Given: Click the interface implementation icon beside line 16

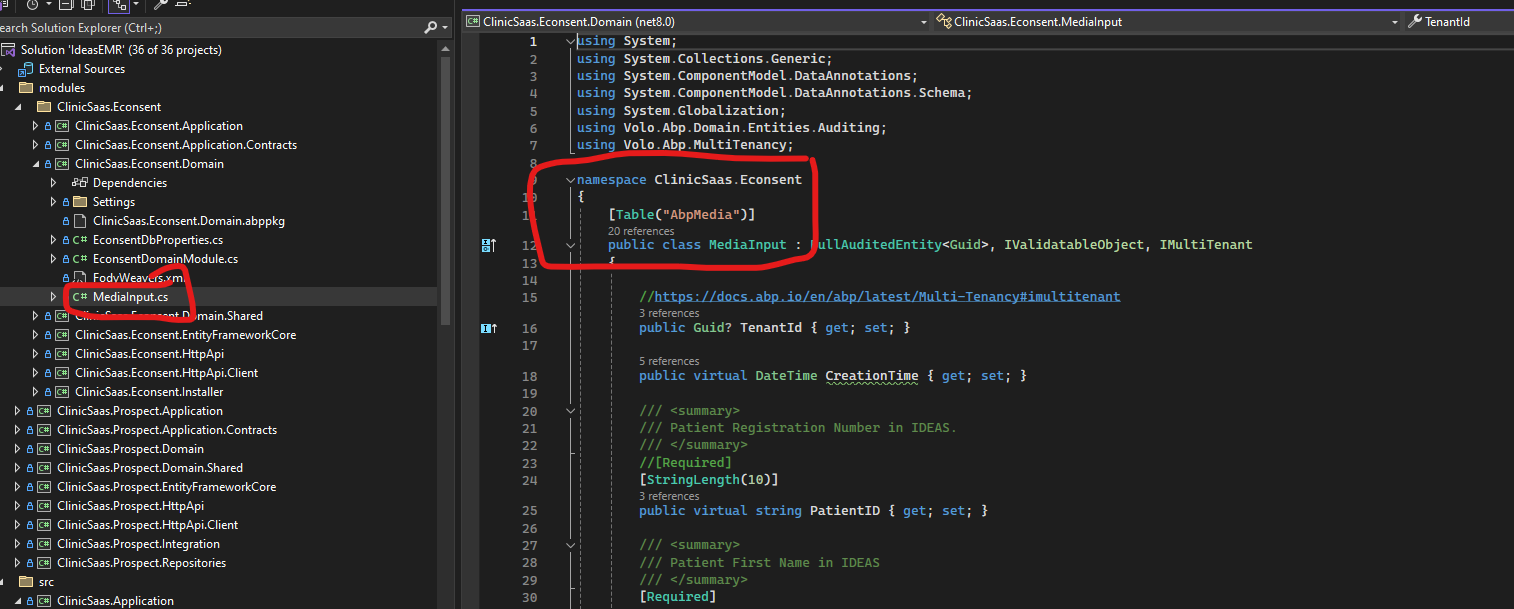Looking at the screenshot, I should [489, 328].
